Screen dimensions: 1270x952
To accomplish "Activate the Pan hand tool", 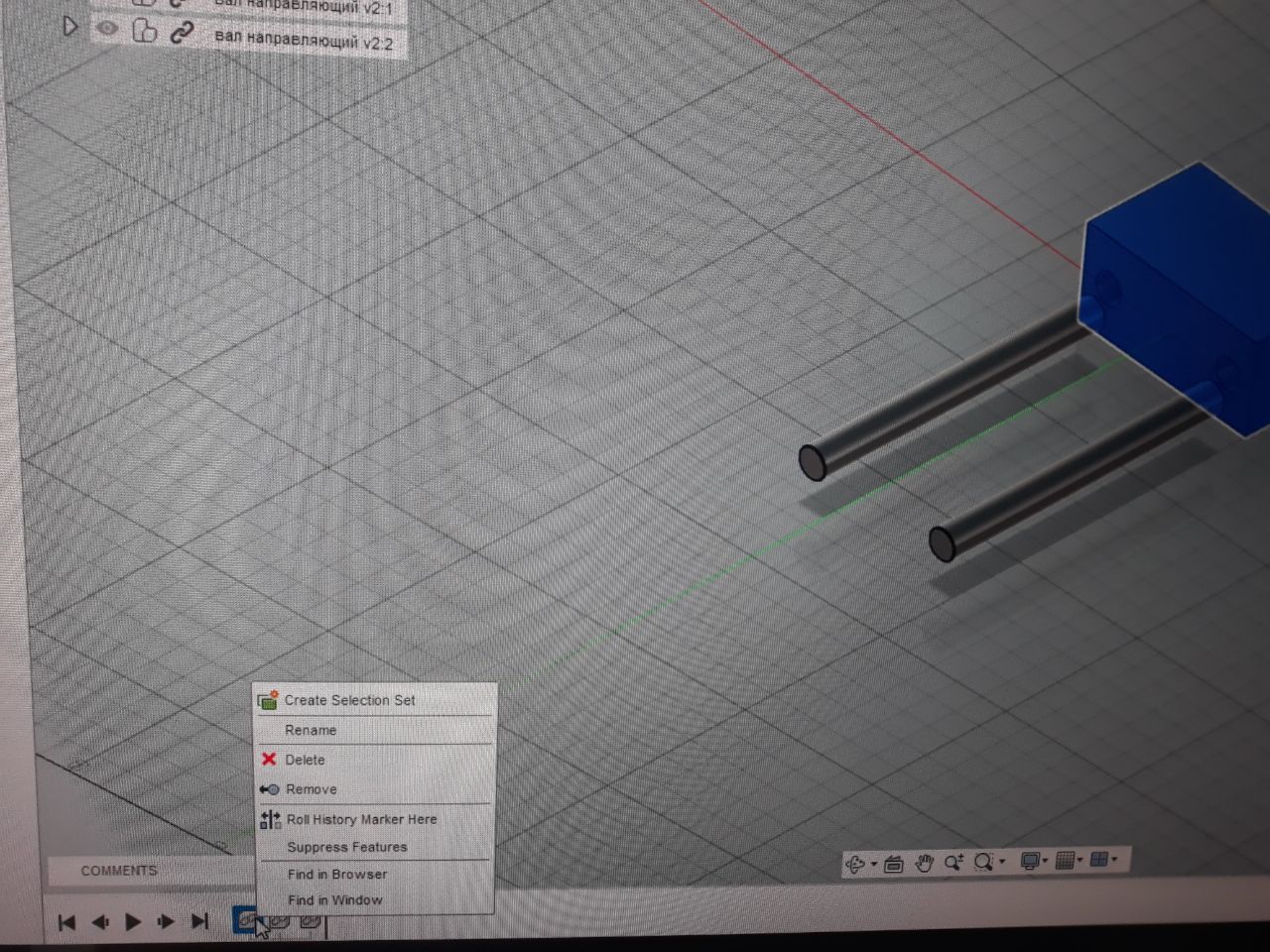I will [924, 863].
